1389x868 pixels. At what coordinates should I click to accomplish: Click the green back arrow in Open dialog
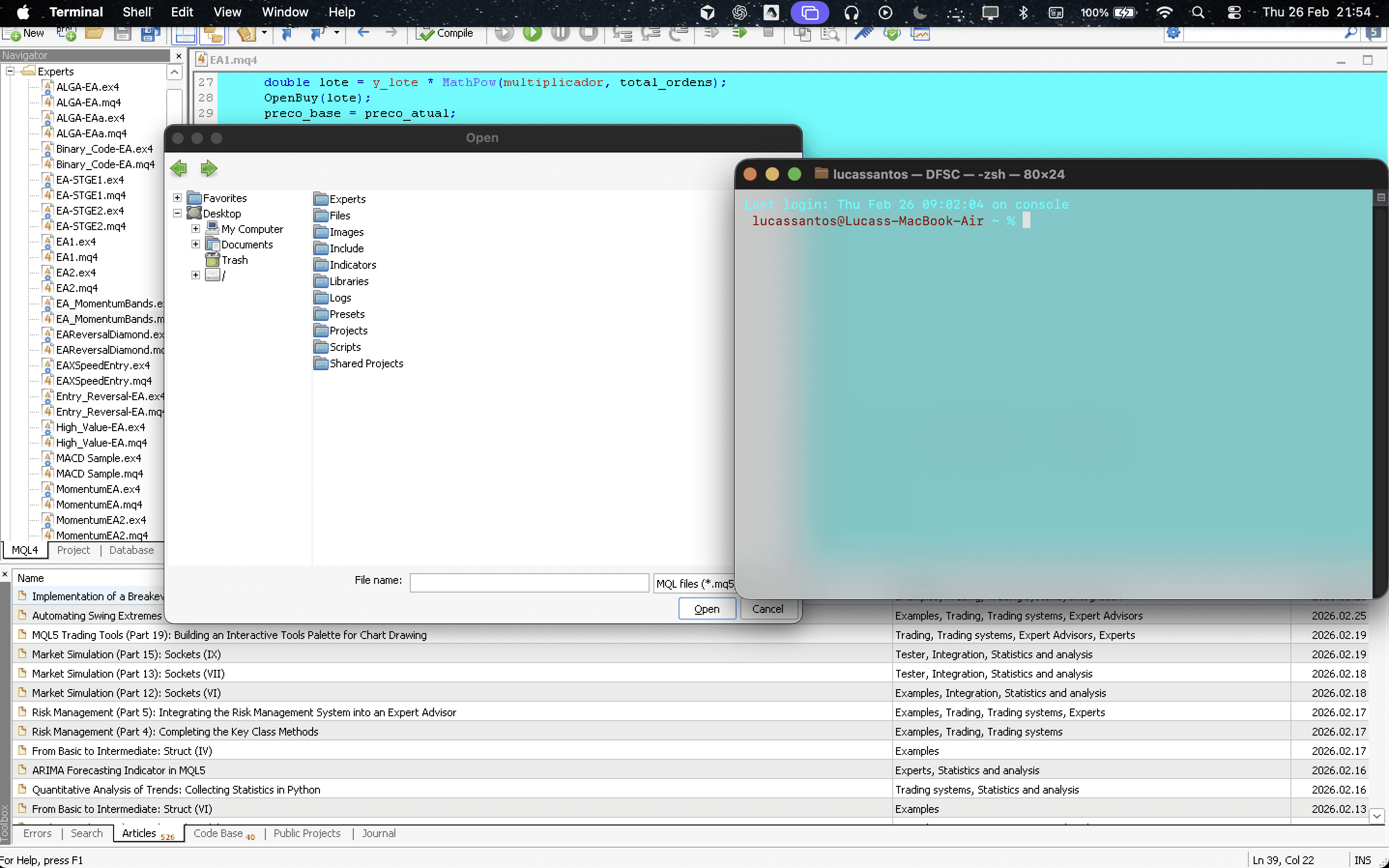pos(178,168)
